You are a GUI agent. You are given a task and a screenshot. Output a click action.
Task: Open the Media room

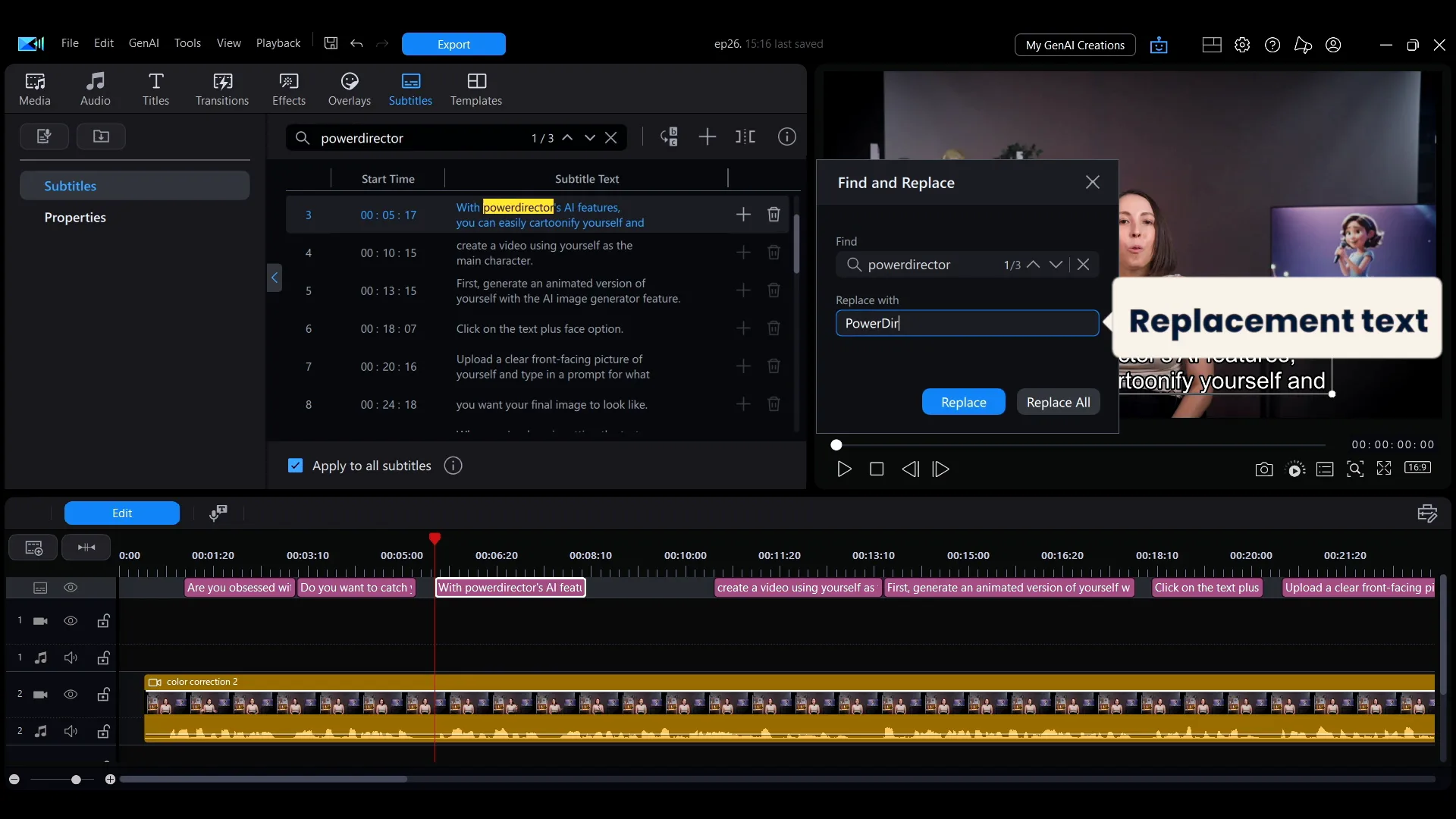(35, 89)
